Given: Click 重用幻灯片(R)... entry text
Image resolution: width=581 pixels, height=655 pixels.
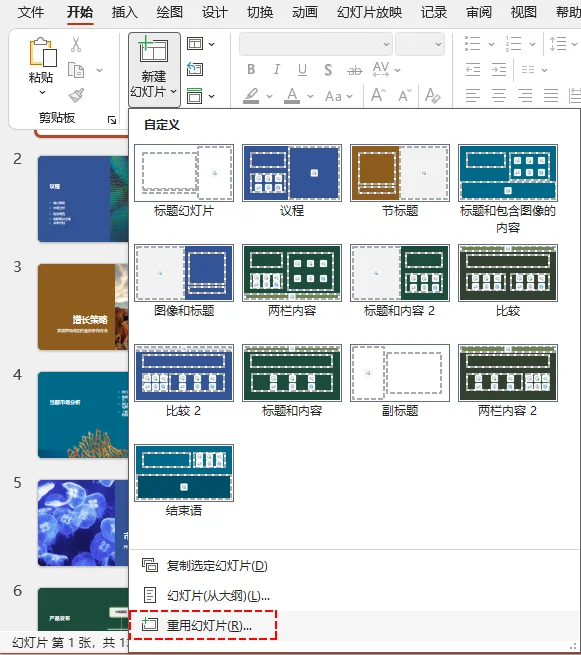Looking at the screenshot, I should pyautogui.click(x=209, y=625).
